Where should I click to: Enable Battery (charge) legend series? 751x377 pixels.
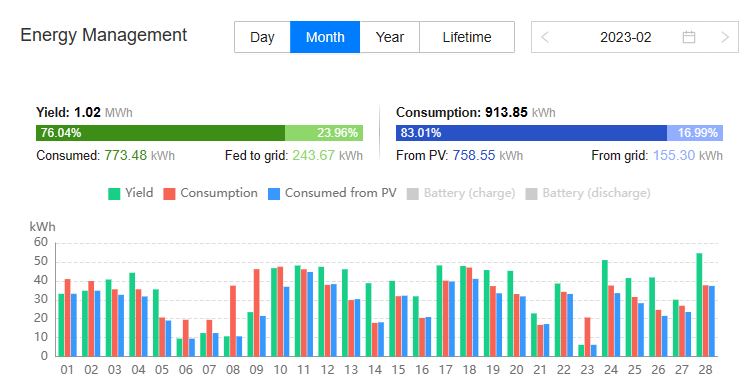461,194
